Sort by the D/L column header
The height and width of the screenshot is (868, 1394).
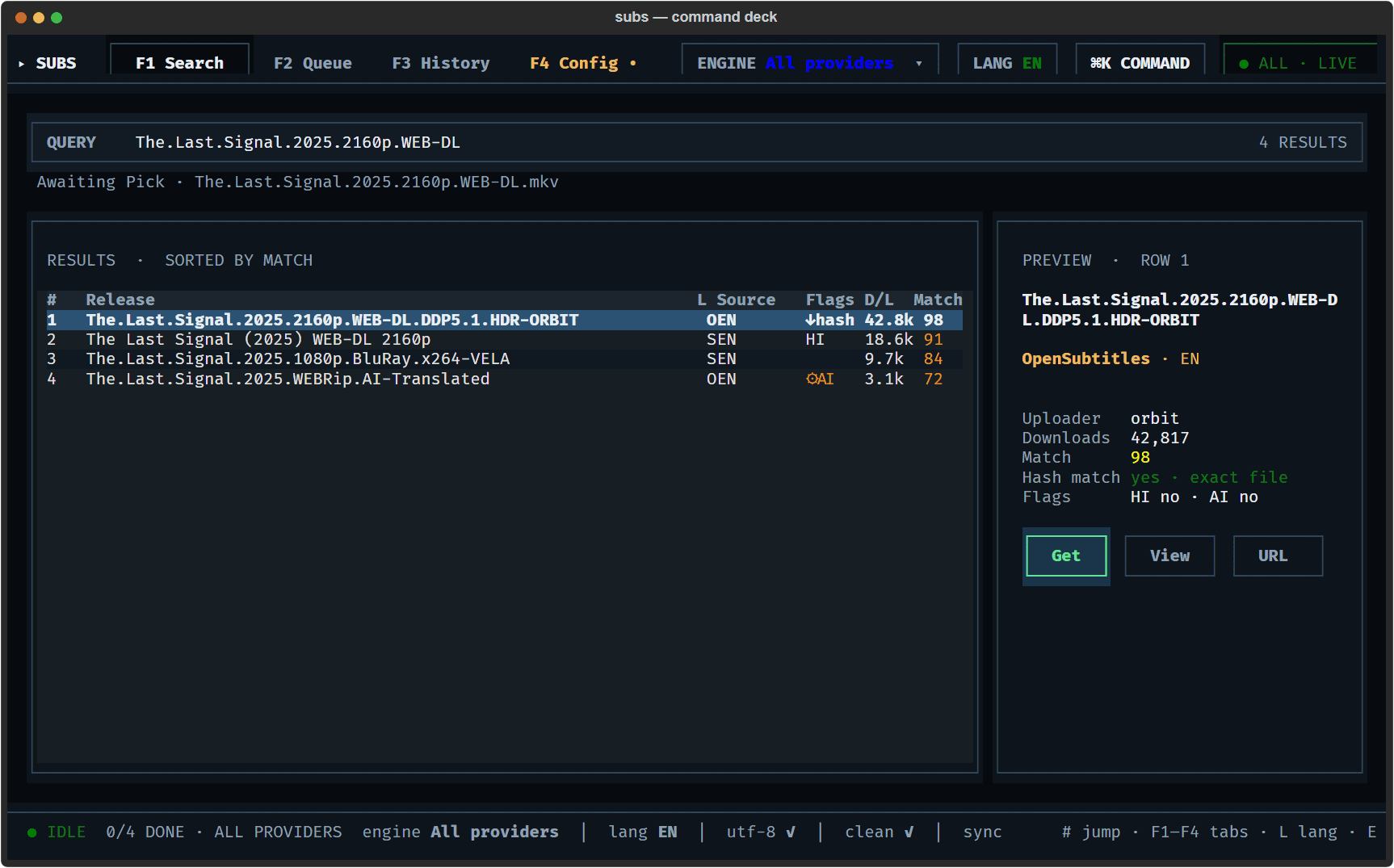879,300
